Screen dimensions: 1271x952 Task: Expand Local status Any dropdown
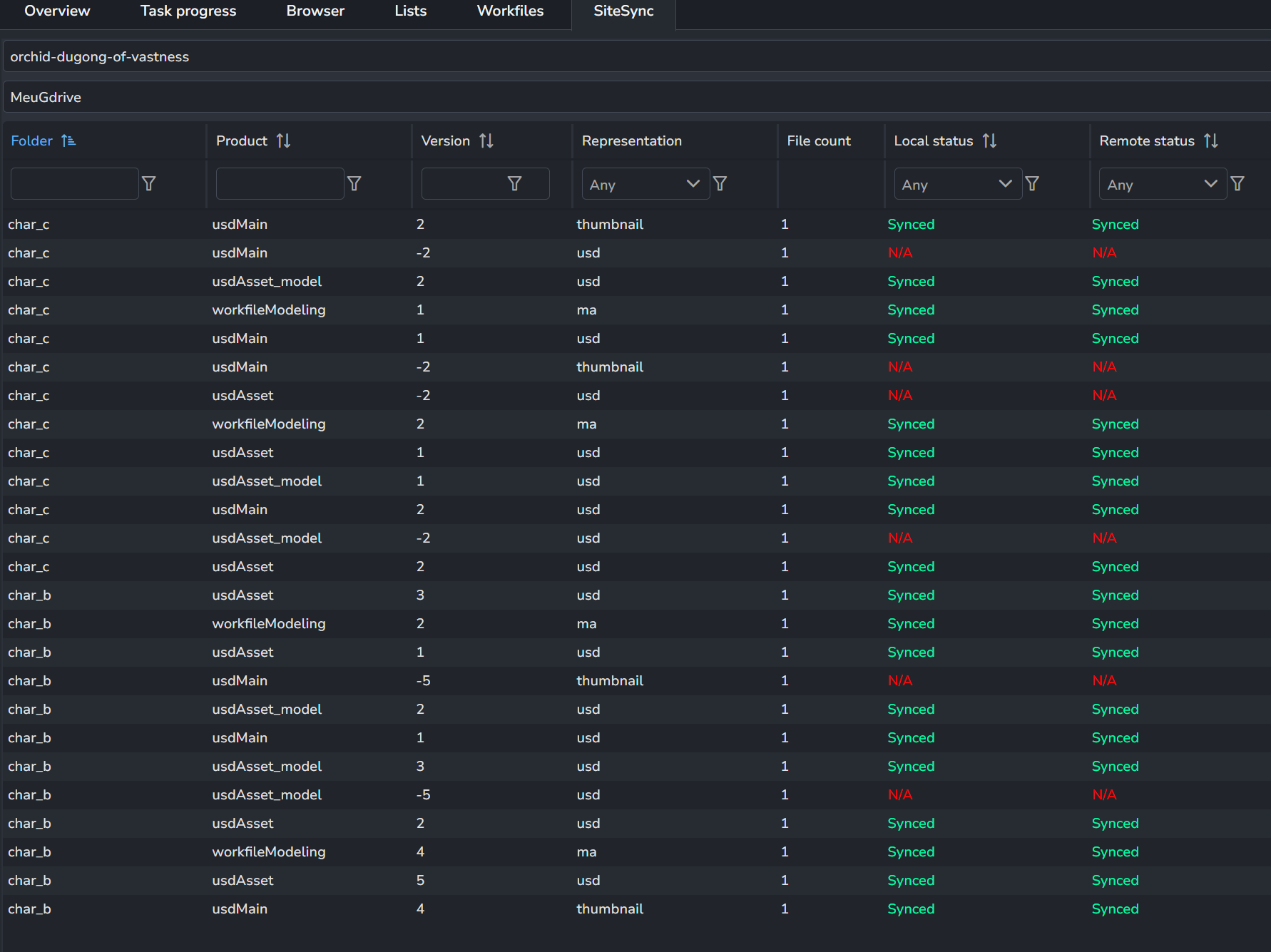tap(958, 184)
